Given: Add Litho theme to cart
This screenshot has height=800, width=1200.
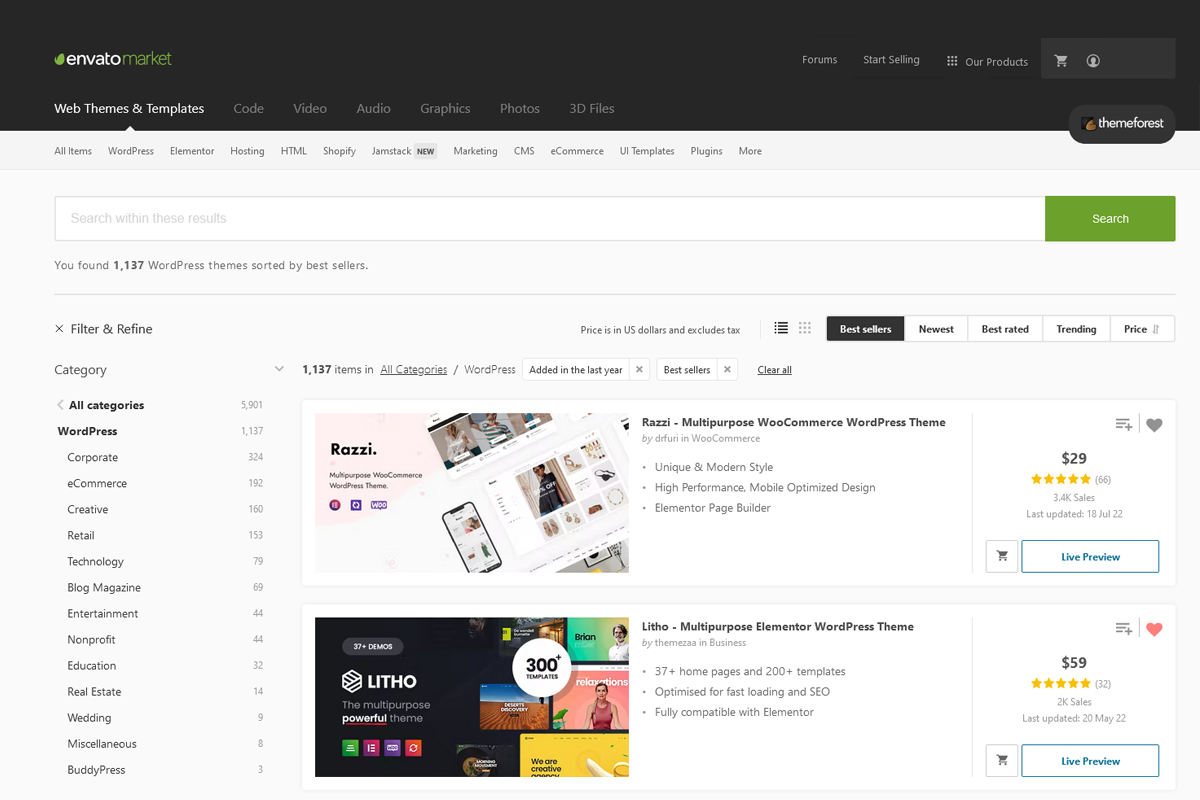Looking at the screenshot, I should click(x=1002, y=760).
